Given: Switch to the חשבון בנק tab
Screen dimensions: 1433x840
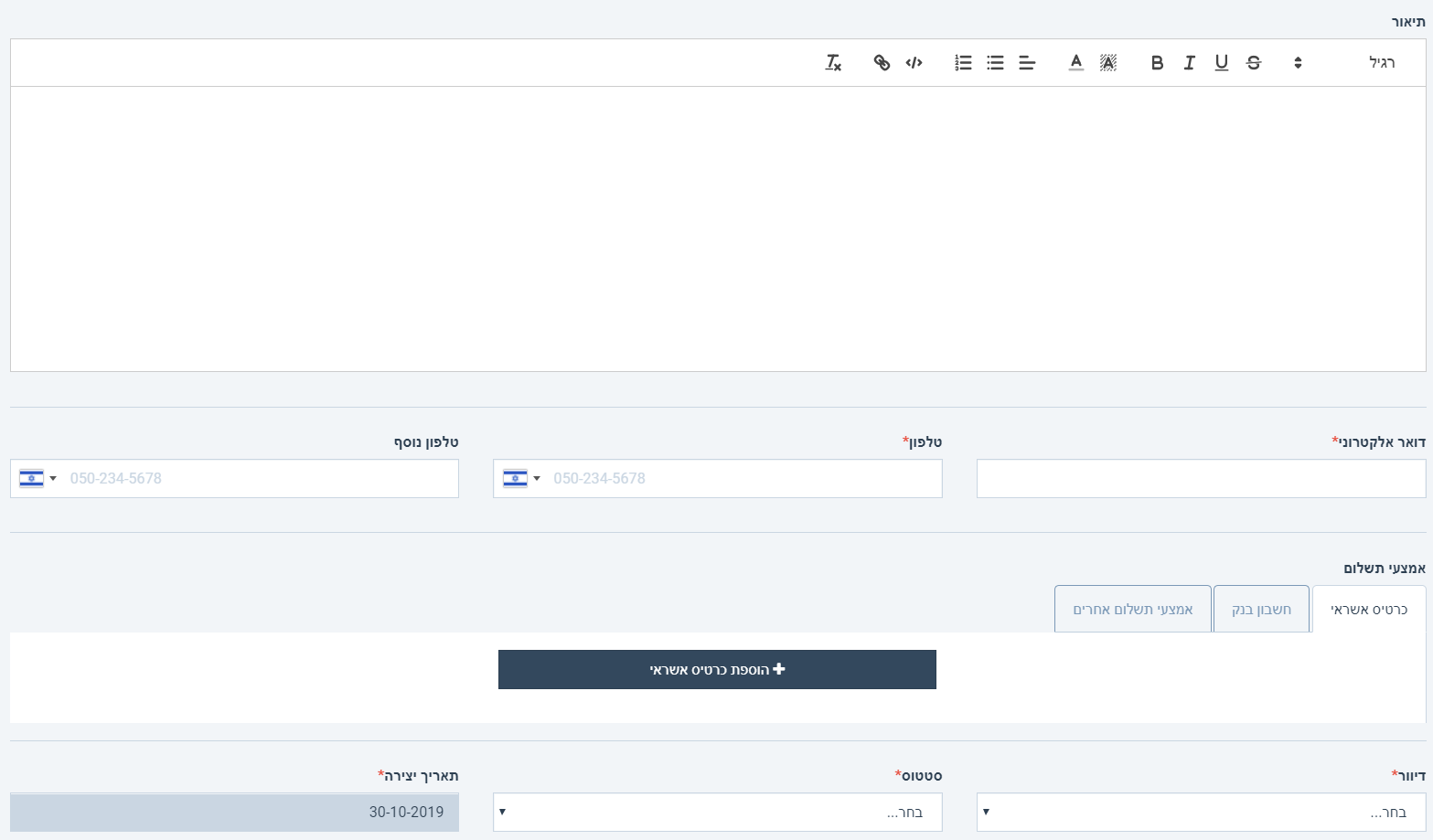Looking at the screenshot, I should tap(1261, 610).
